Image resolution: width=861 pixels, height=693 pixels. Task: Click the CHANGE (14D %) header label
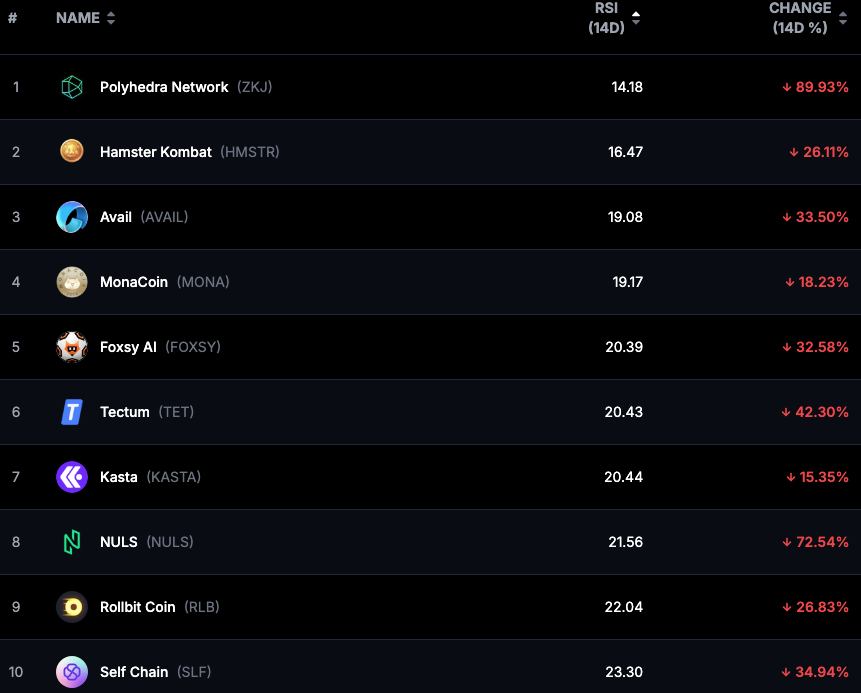point(800,18)
